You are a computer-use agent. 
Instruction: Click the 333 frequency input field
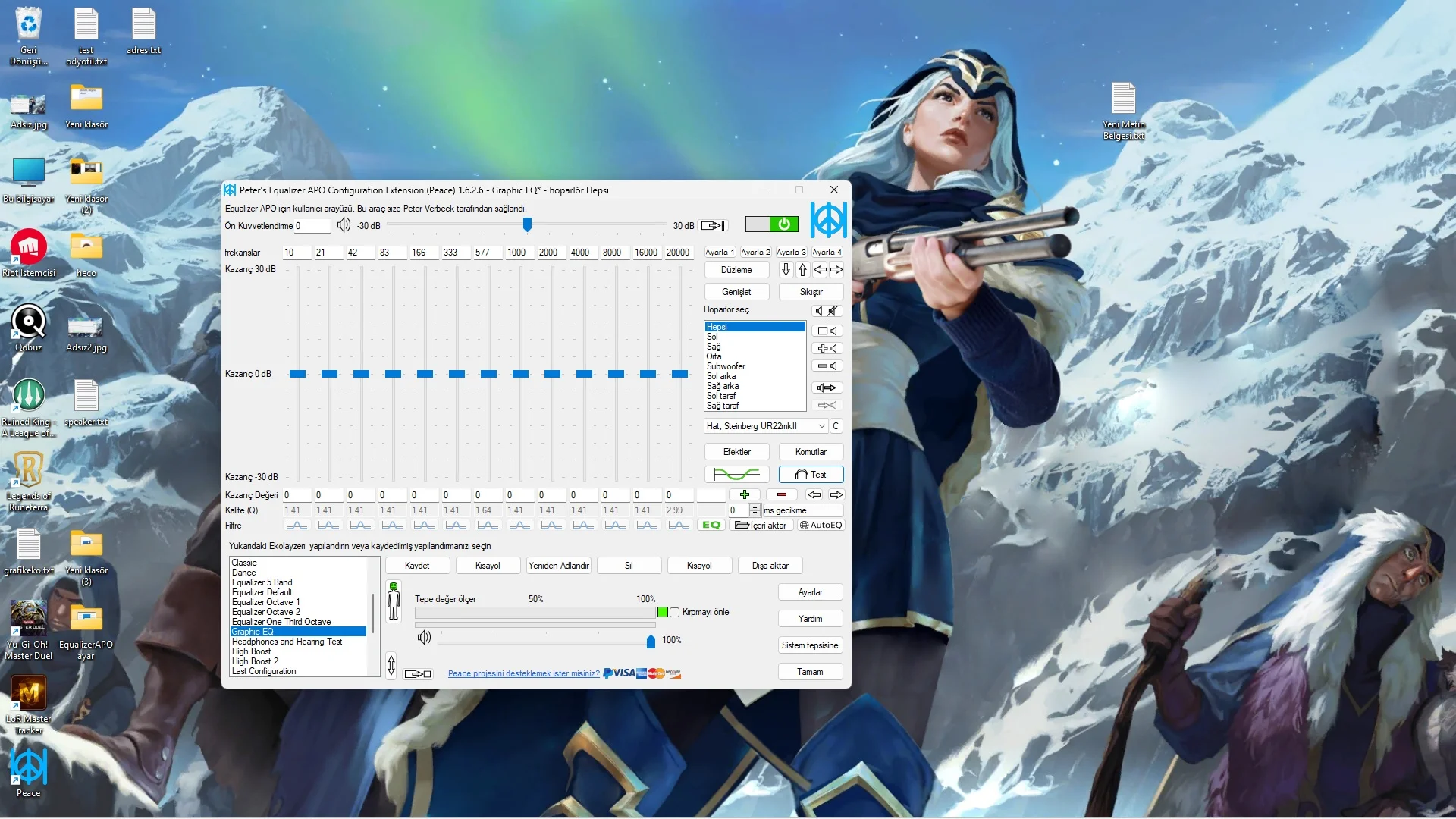point(457,253)
